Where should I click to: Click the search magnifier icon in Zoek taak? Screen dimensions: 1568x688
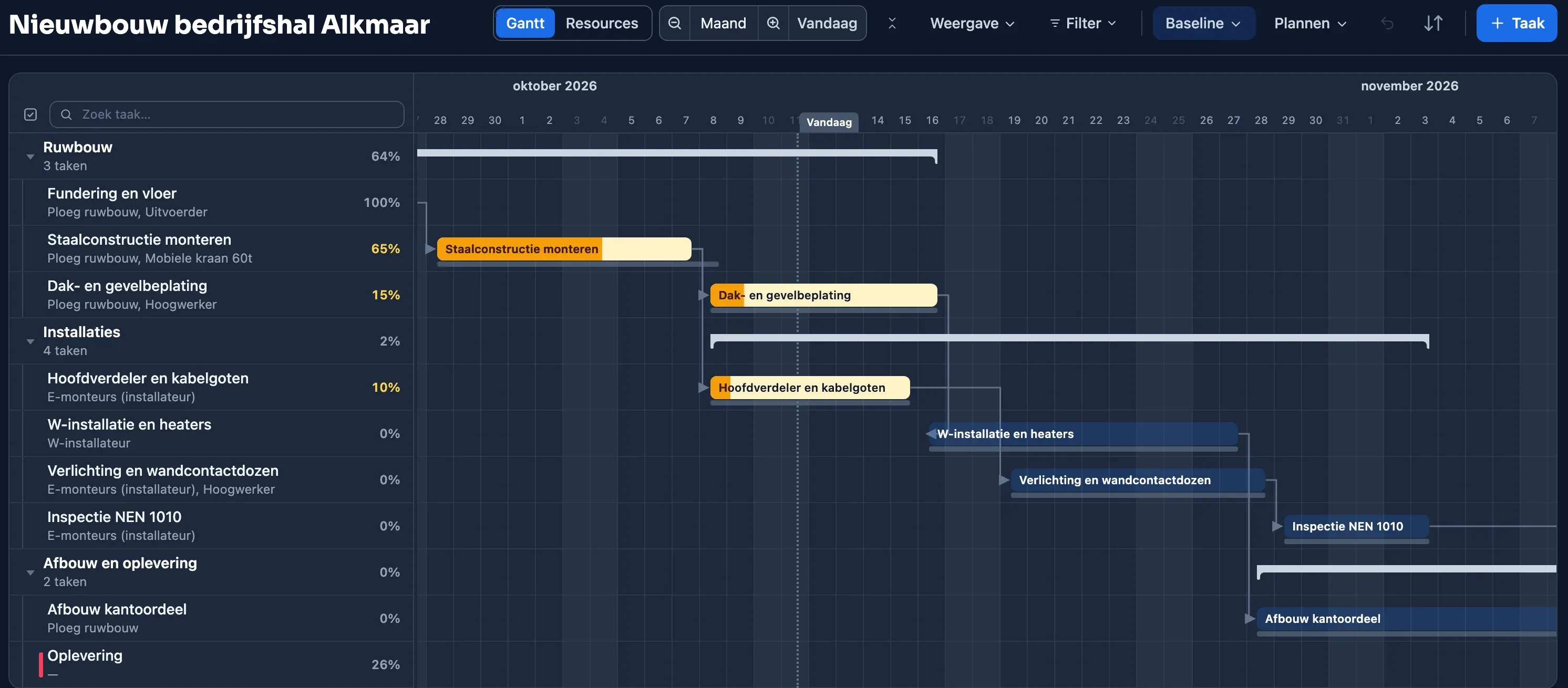[66, 114]
